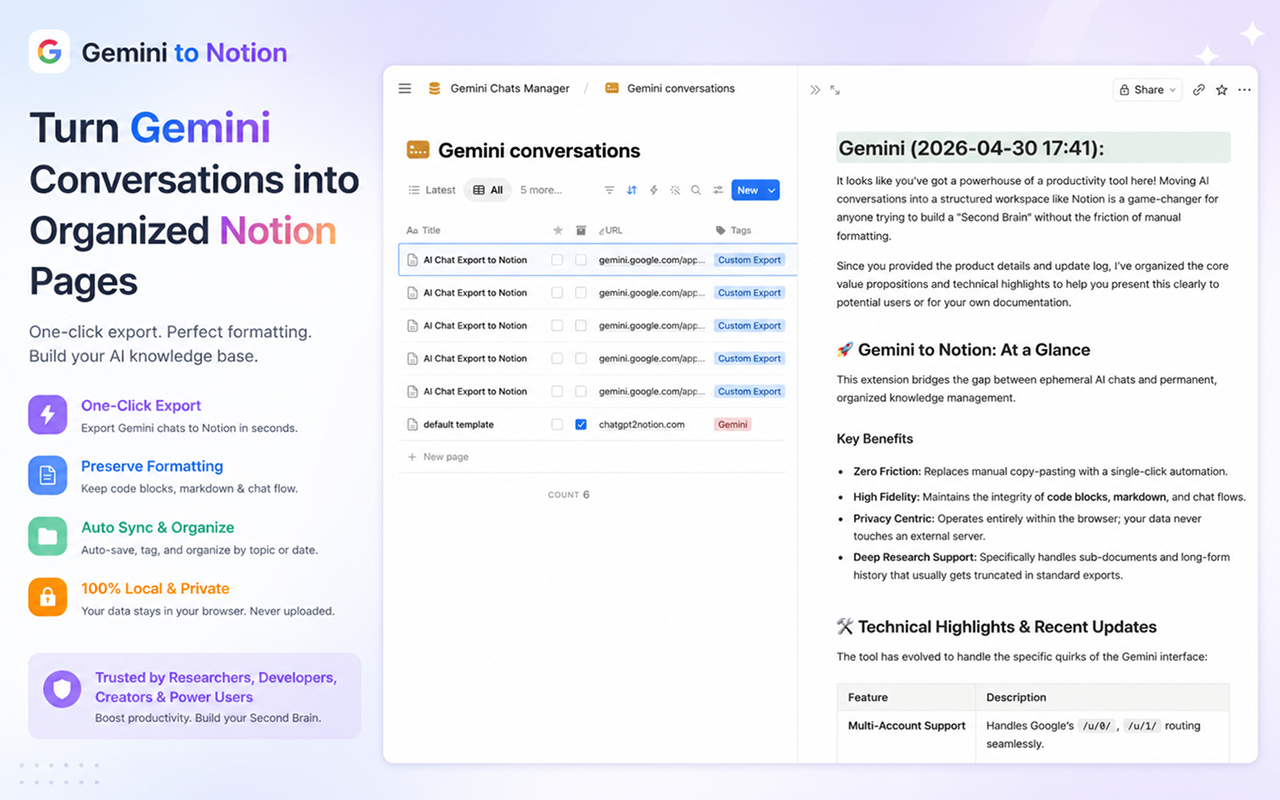The width and height of the screenshot is (1280, 800).
Task: Copy the page link icon
Action: pos(1199,90)
